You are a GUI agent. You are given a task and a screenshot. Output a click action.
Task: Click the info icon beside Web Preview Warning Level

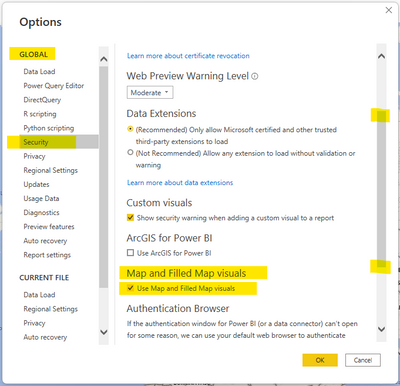coord(255,77)
